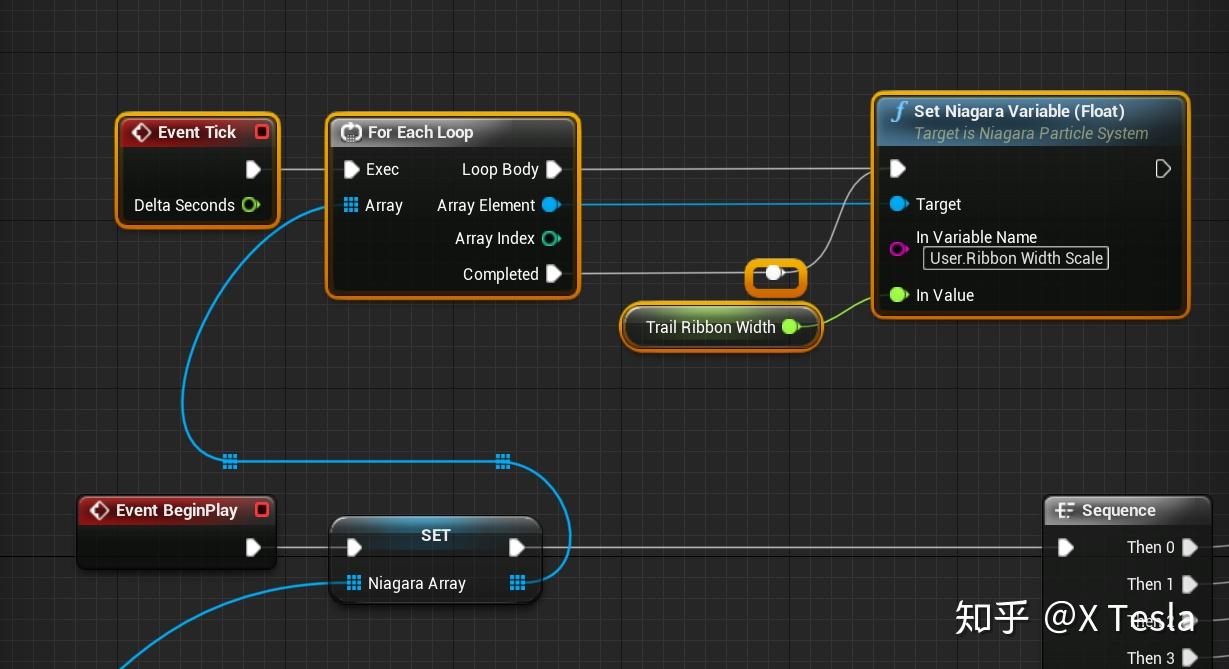Image resolution: width=1229 pixels, height=669 pixels.
Task: Click the Target input pin on Set Niagara Variable
Action: pyautogui.click(x=899, y=204)
